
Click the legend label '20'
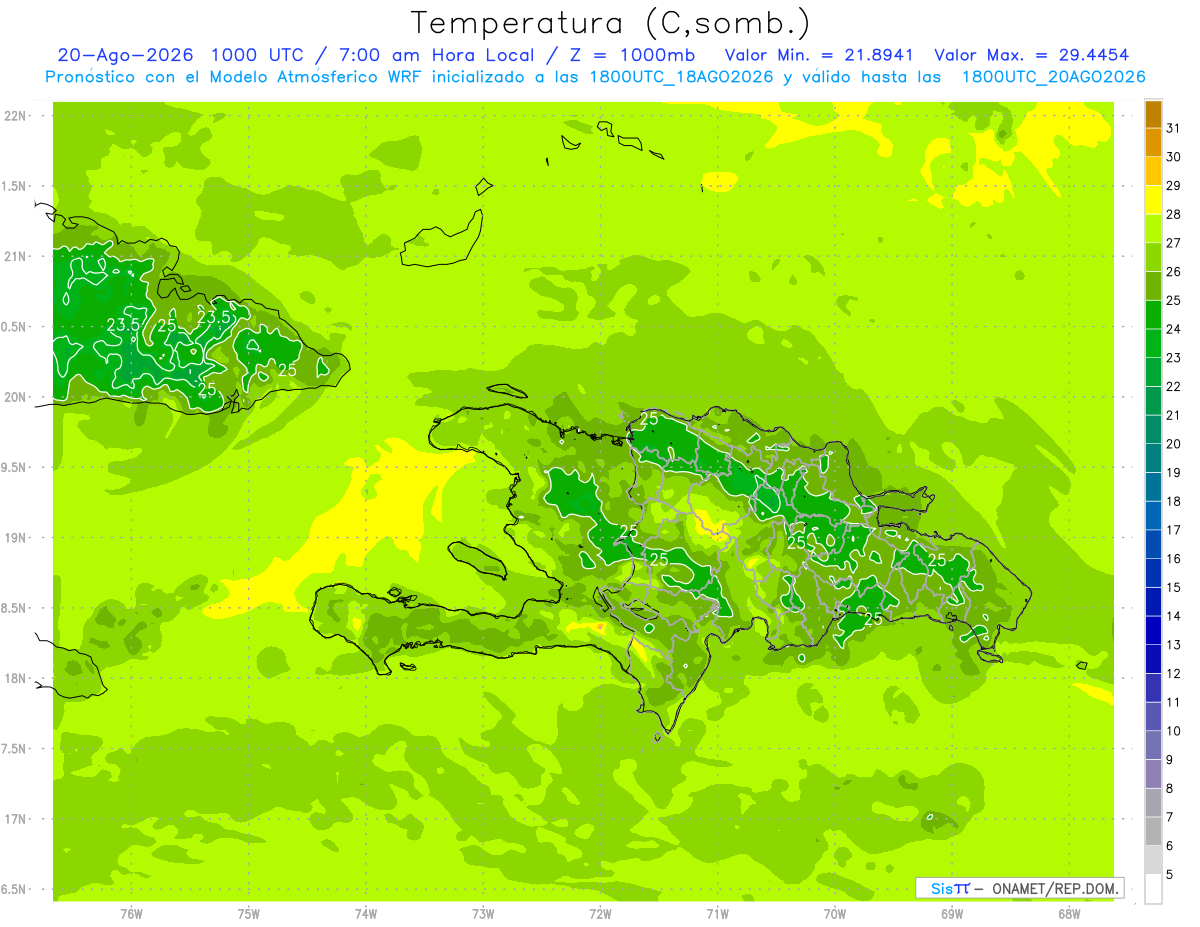pyautogui.click(x=1174, y=444)
